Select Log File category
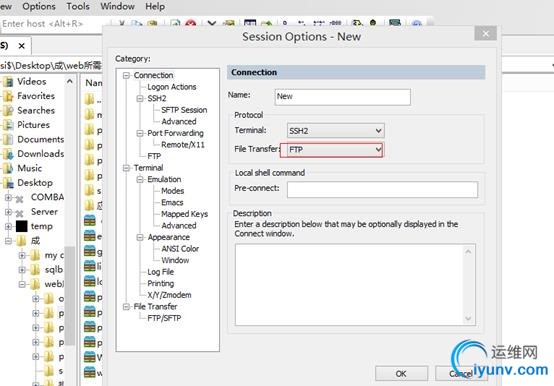 [161, 272]
